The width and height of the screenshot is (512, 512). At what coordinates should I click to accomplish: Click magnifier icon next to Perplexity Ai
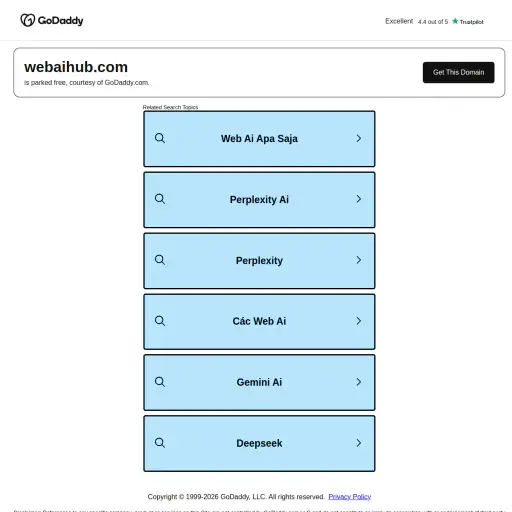[x=160, y=199]
